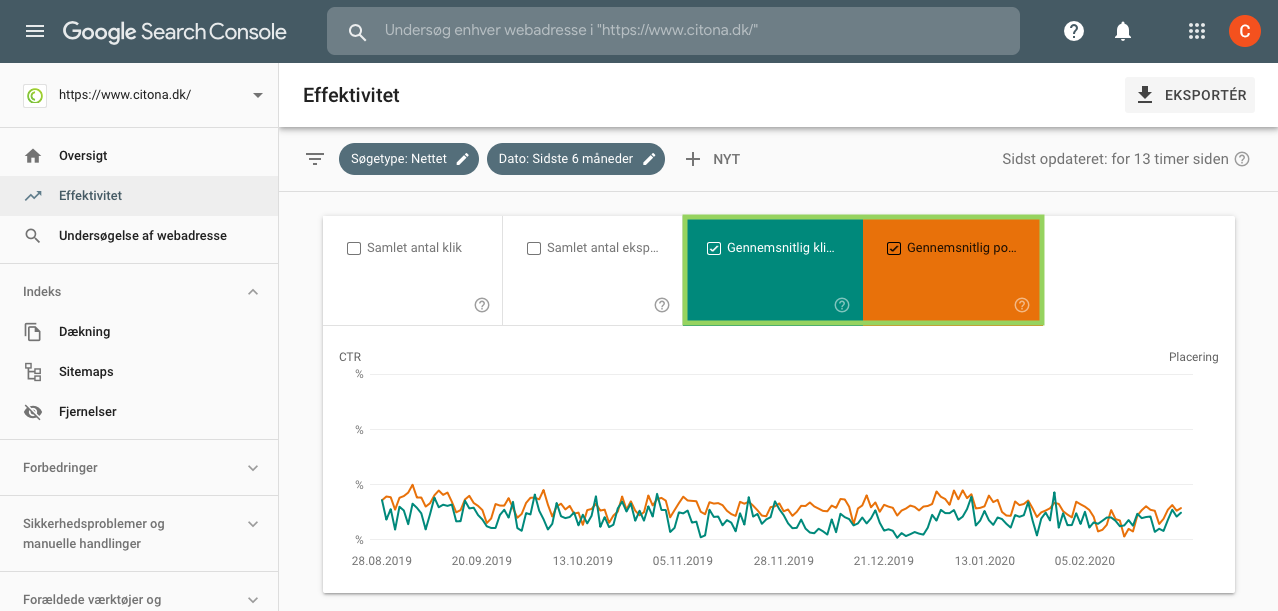
Task: Click the search magnifier icon in URL bar
Action: pyautogui.click(x=357, y=32)
